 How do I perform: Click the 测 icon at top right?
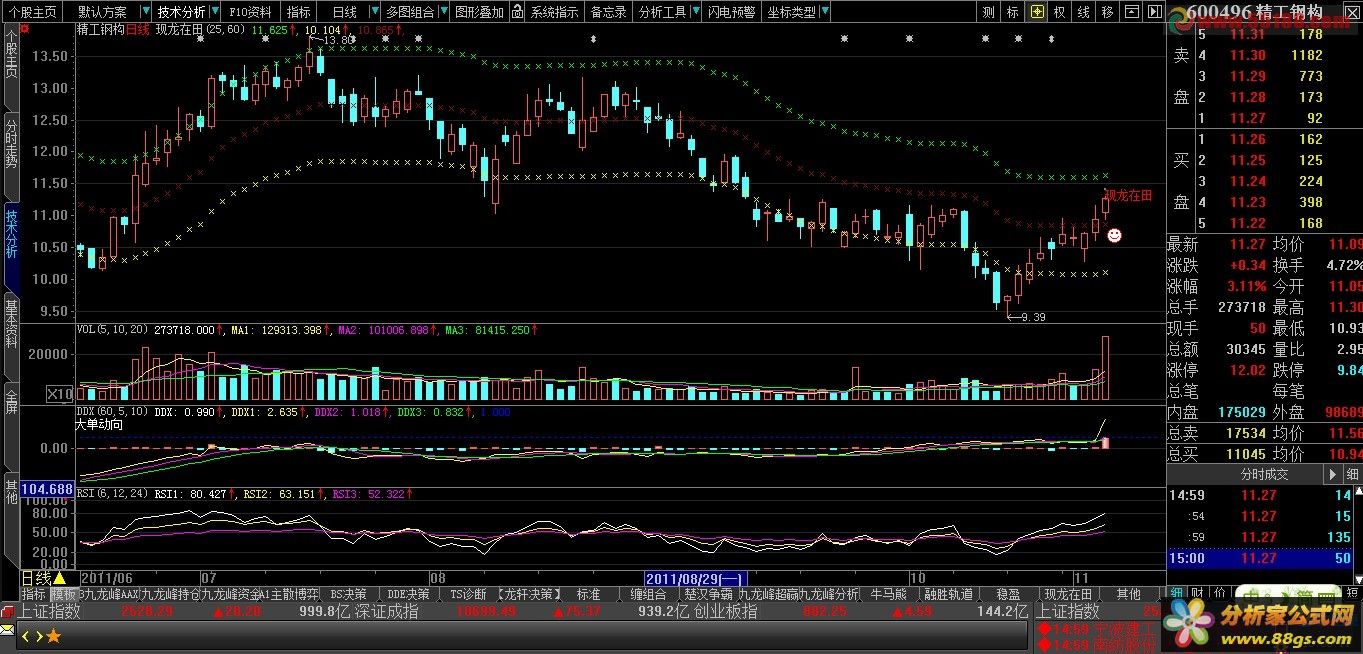(989, 12)
